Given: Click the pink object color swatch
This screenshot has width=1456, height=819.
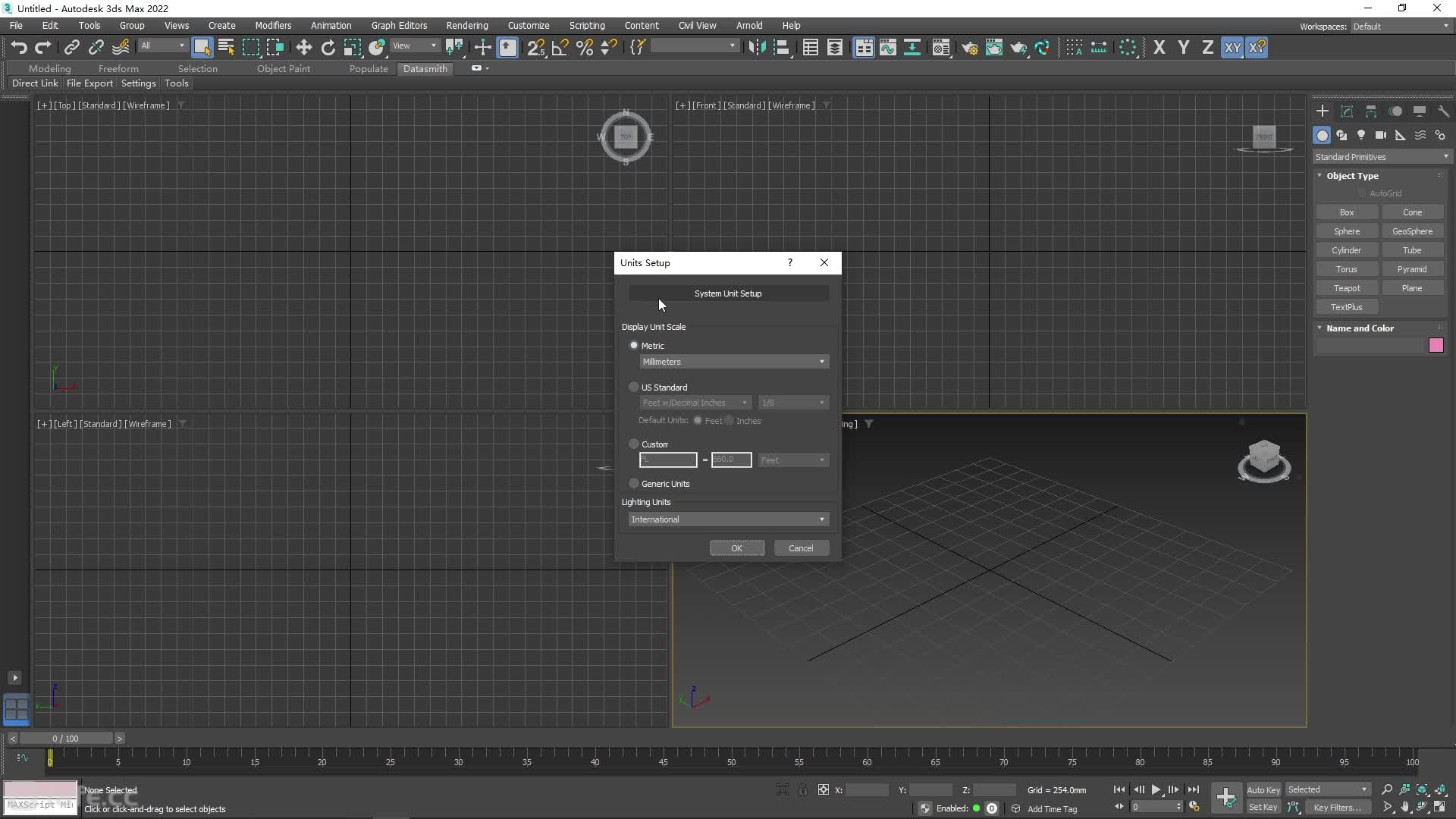Looking at the screenshot, I should pyautogui.click(x=1436, y=346).
